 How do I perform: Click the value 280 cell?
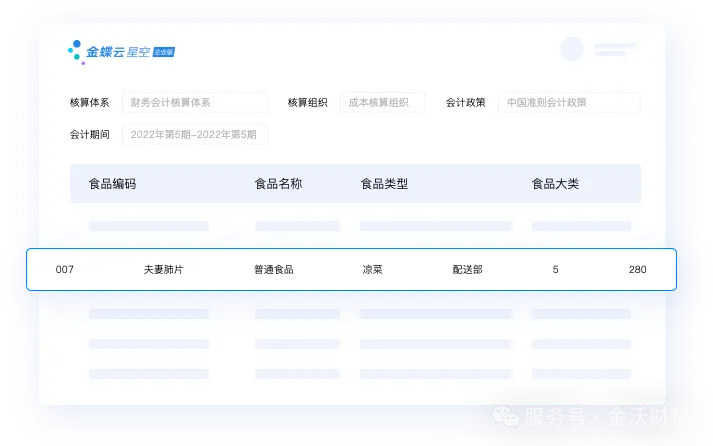click(x=638, y=270)
